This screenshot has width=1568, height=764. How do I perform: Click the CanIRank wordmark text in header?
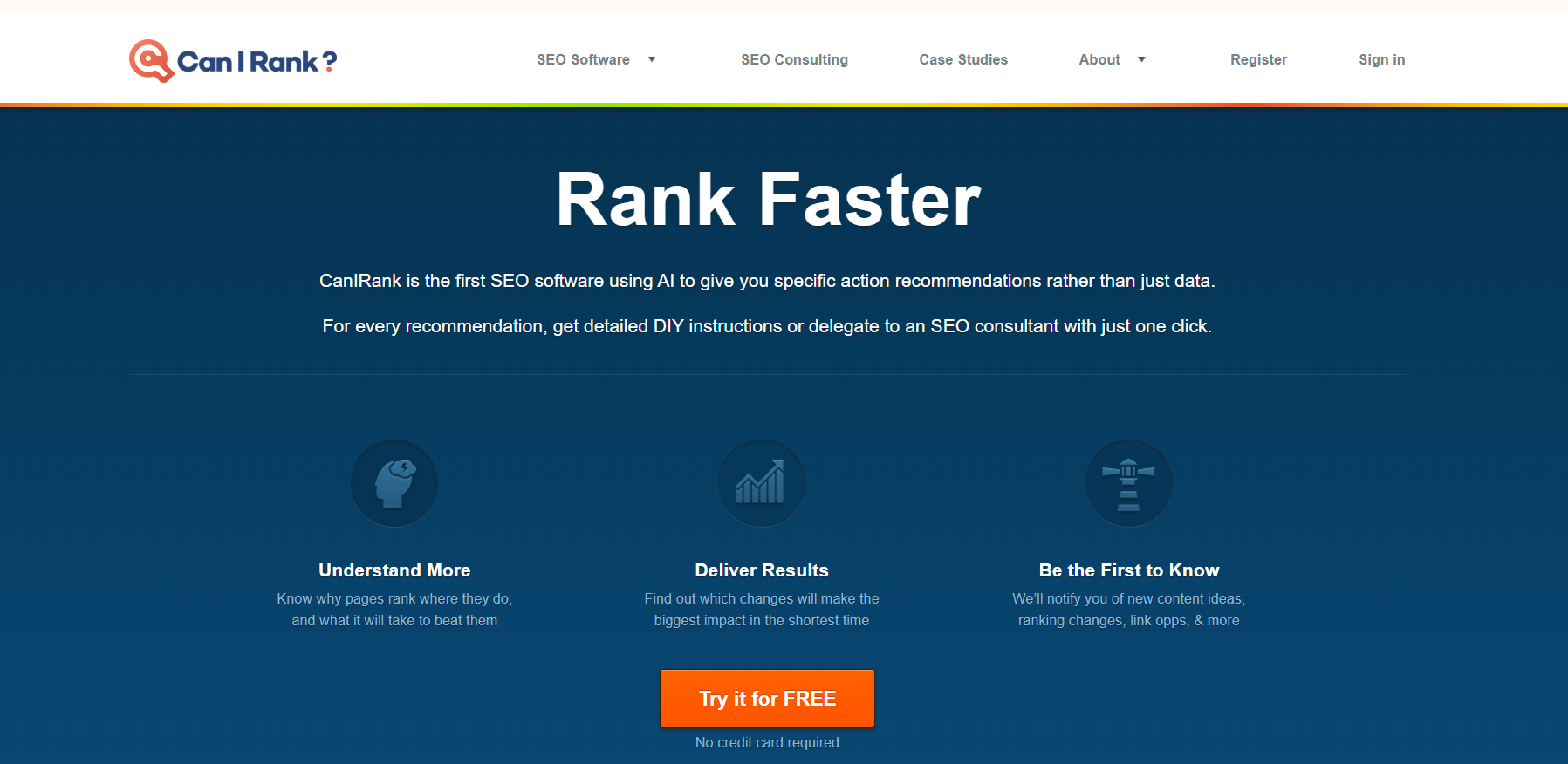click(x=257, y=61)
